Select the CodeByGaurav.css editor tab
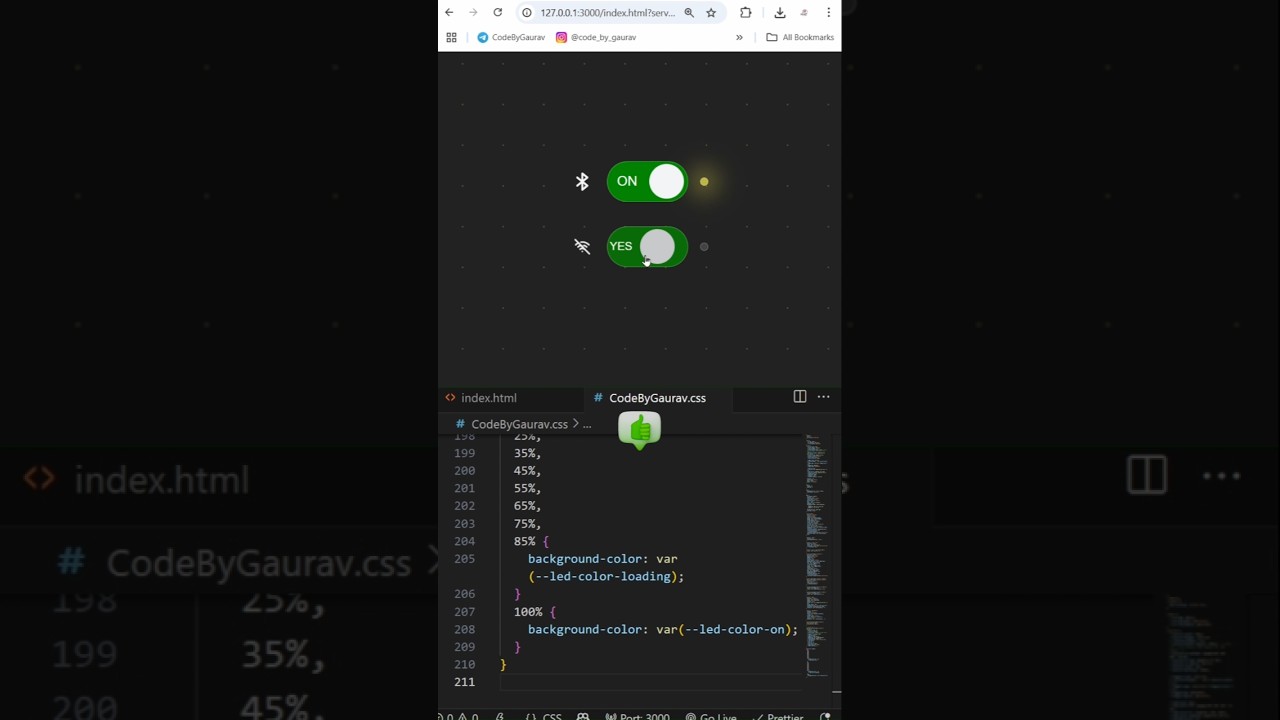The height and width of the screenshot is (720, 1280). (656, 398)
